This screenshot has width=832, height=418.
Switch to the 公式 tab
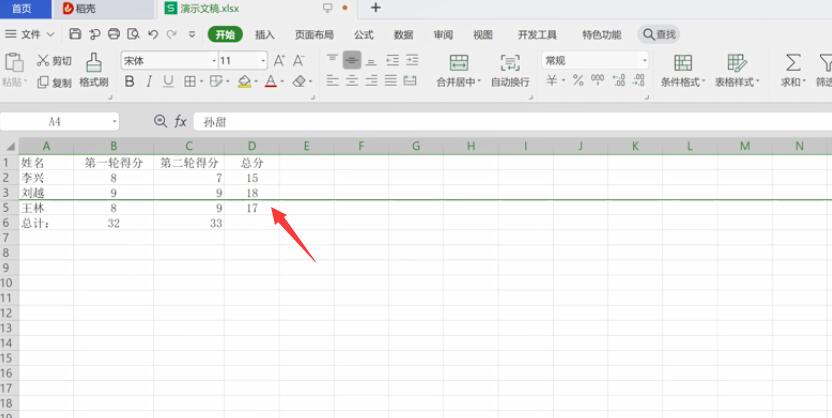click(363, 34)
